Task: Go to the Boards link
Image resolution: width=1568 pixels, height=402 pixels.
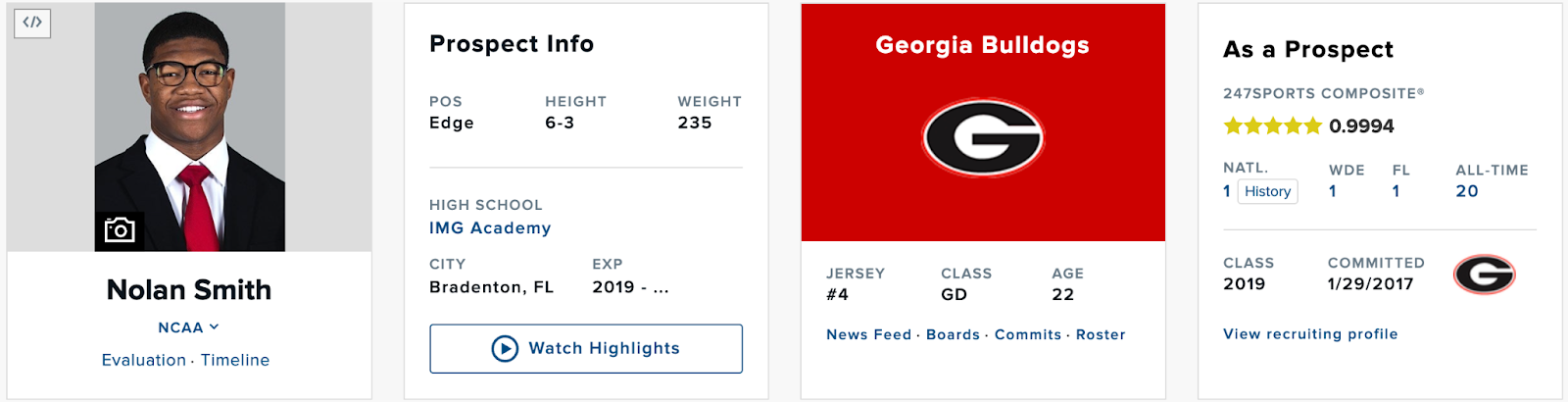Action: coord(953,334)
